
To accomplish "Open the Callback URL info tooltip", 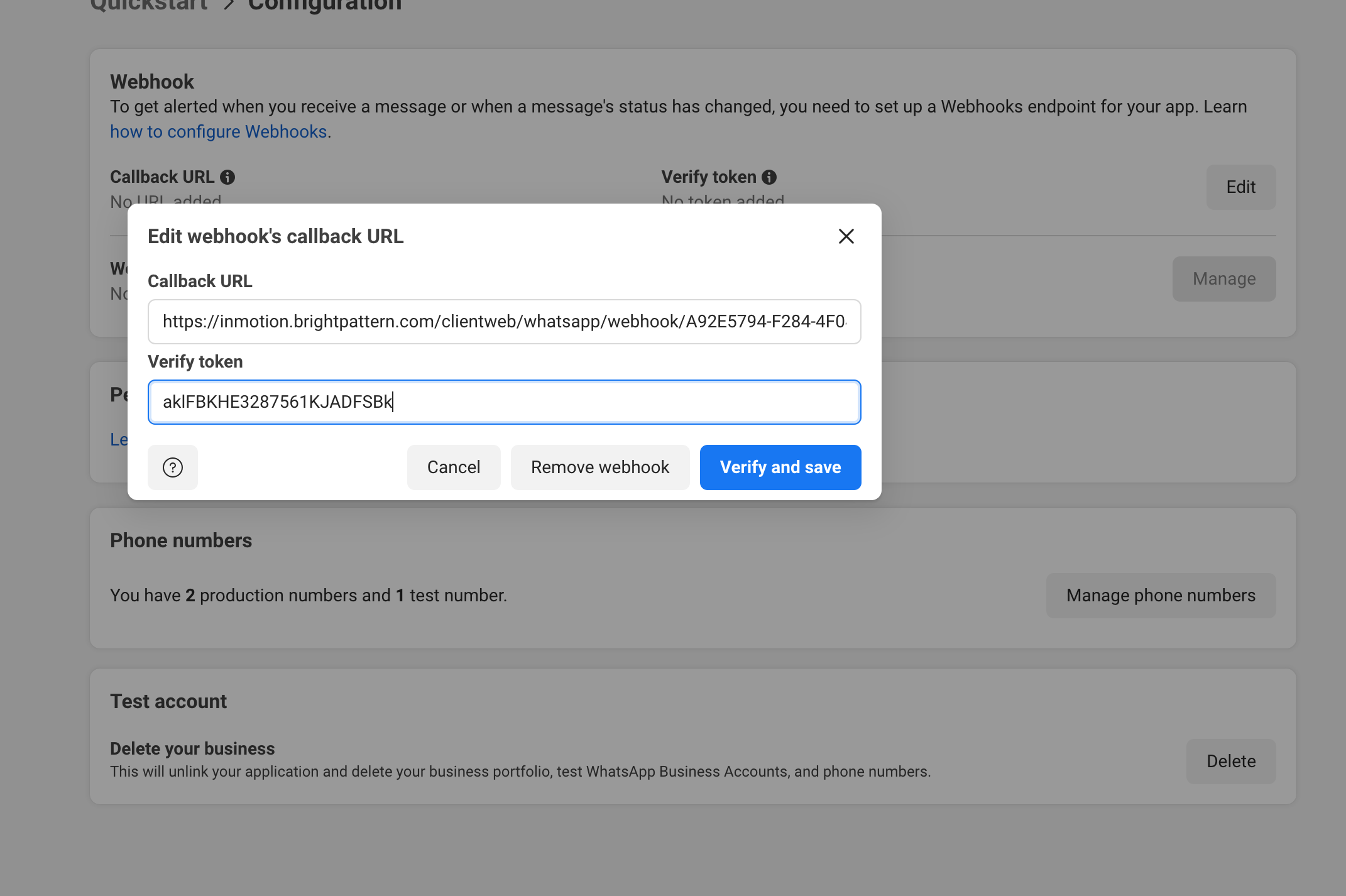I will [229, 177].
